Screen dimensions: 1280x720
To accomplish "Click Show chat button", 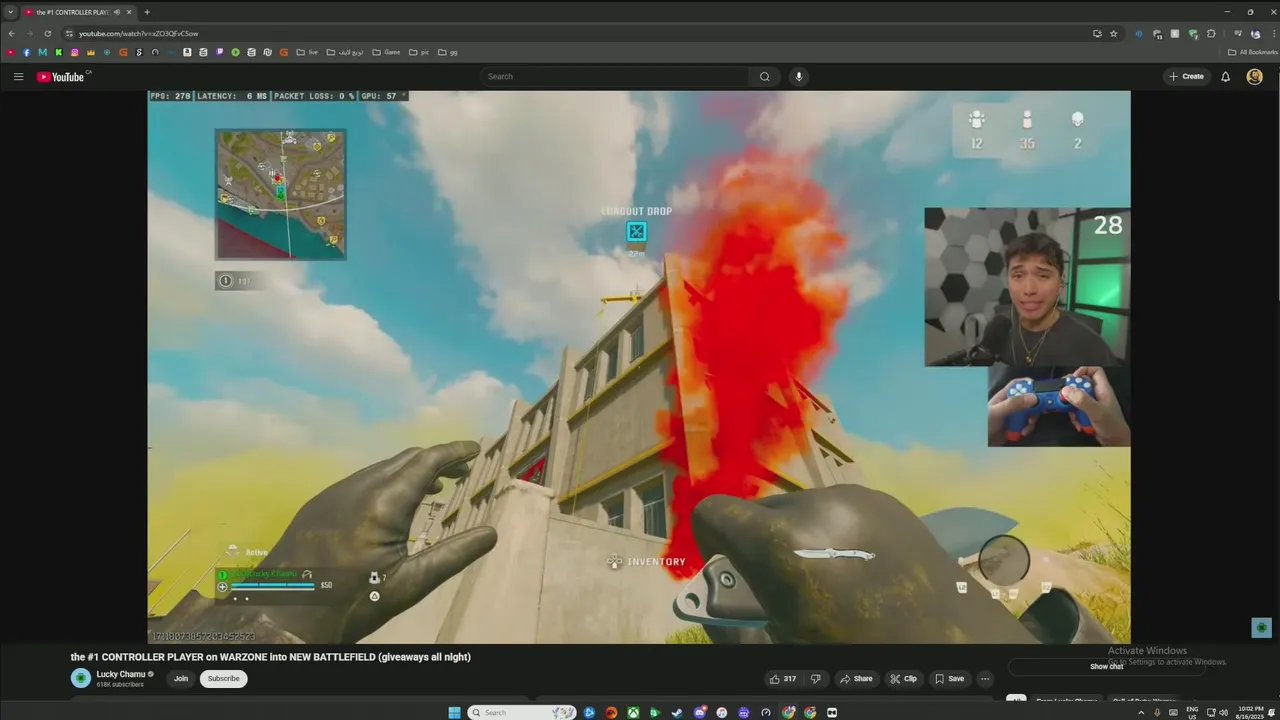I will tap(1107, 666).
